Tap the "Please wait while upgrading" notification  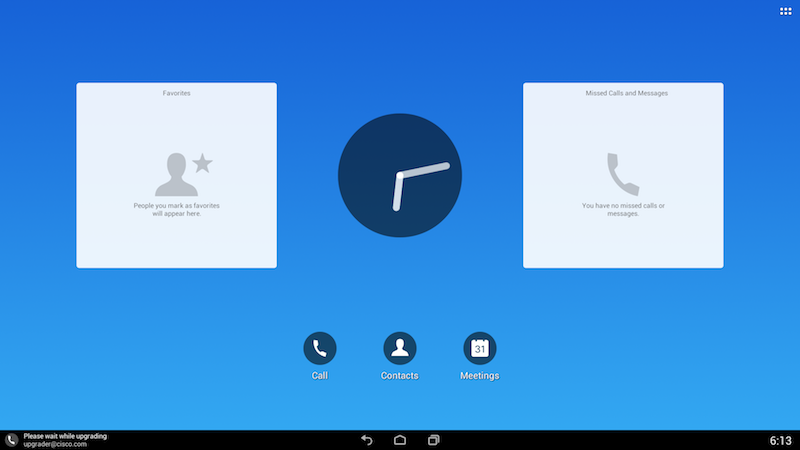(x=65, y=436)
